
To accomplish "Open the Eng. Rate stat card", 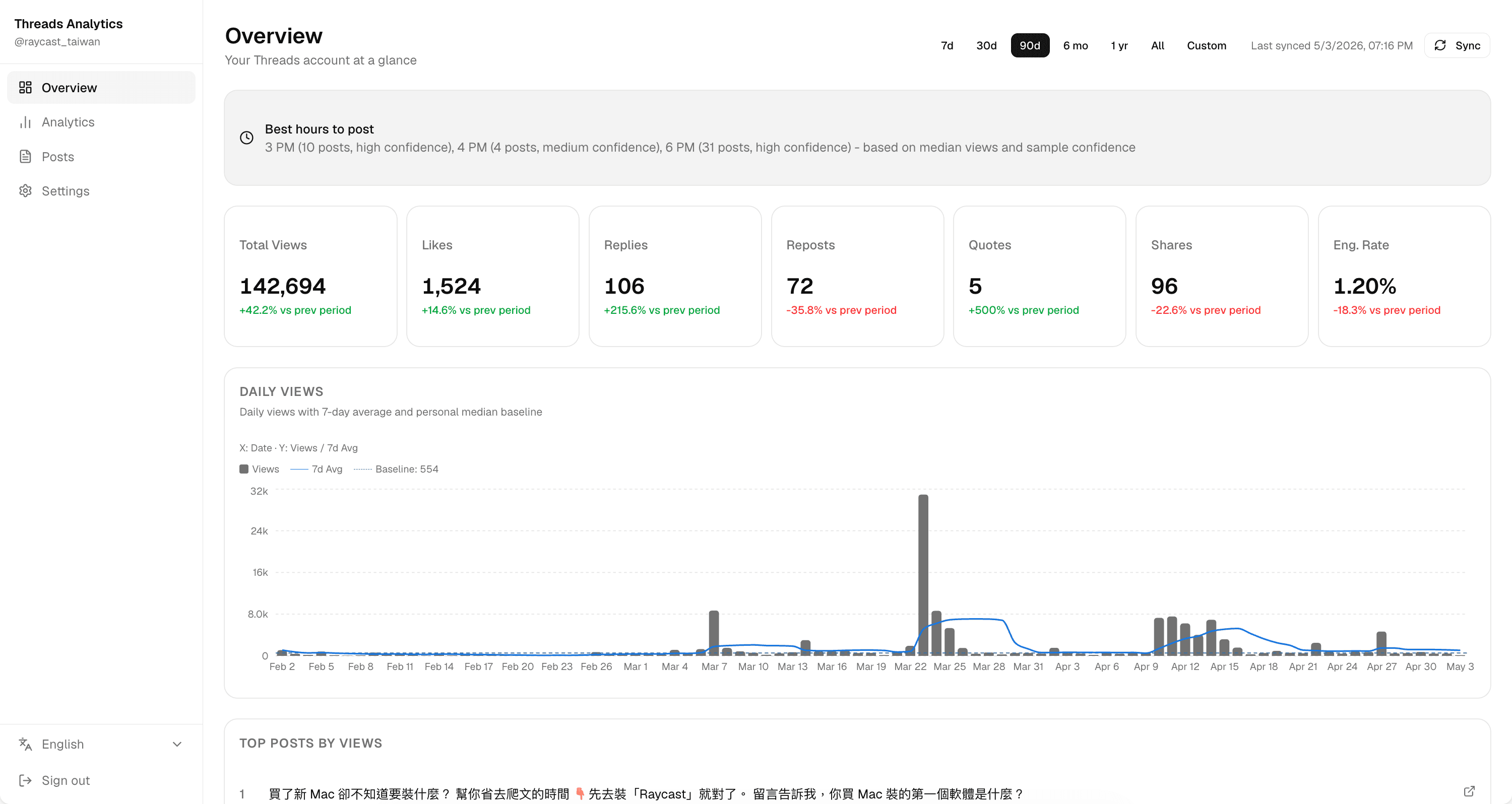I will 1405,277.
